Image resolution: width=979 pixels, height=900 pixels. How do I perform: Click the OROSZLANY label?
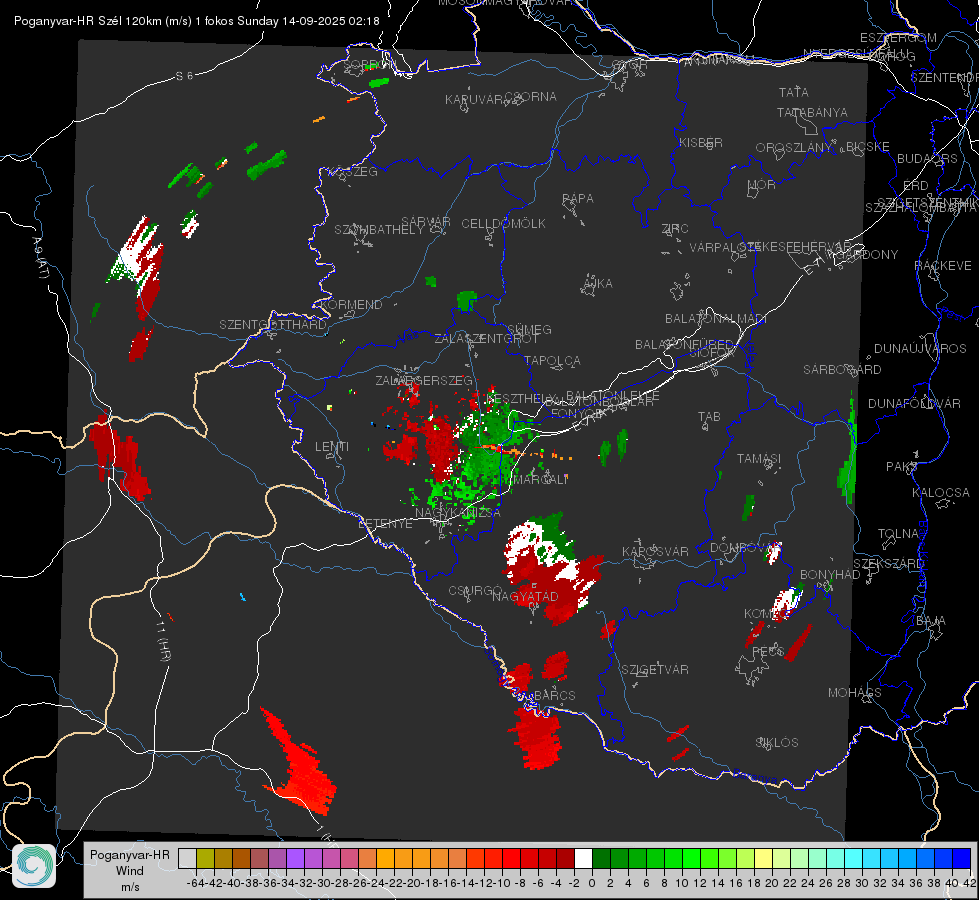794,148
